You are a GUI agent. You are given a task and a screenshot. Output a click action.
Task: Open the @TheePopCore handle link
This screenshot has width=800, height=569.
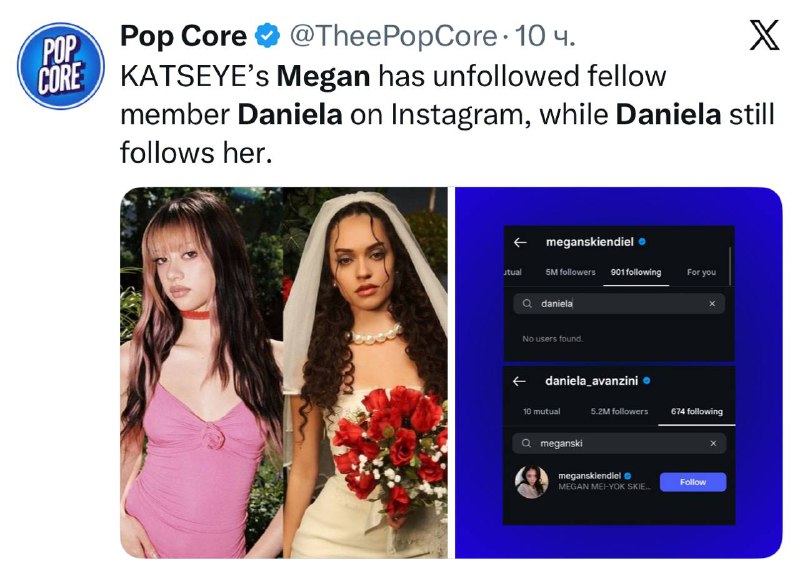392,37
